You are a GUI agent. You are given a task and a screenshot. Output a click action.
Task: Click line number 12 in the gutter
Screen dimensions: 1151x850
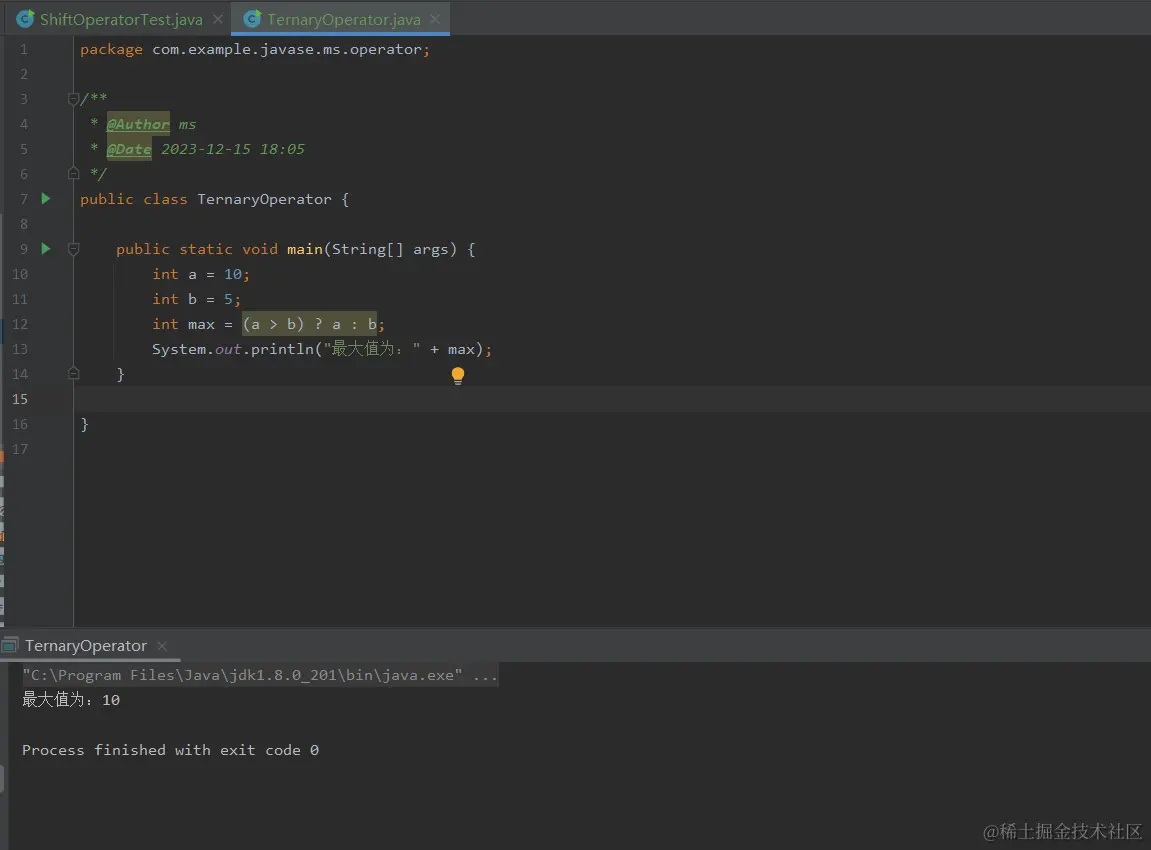coord(20,324)
